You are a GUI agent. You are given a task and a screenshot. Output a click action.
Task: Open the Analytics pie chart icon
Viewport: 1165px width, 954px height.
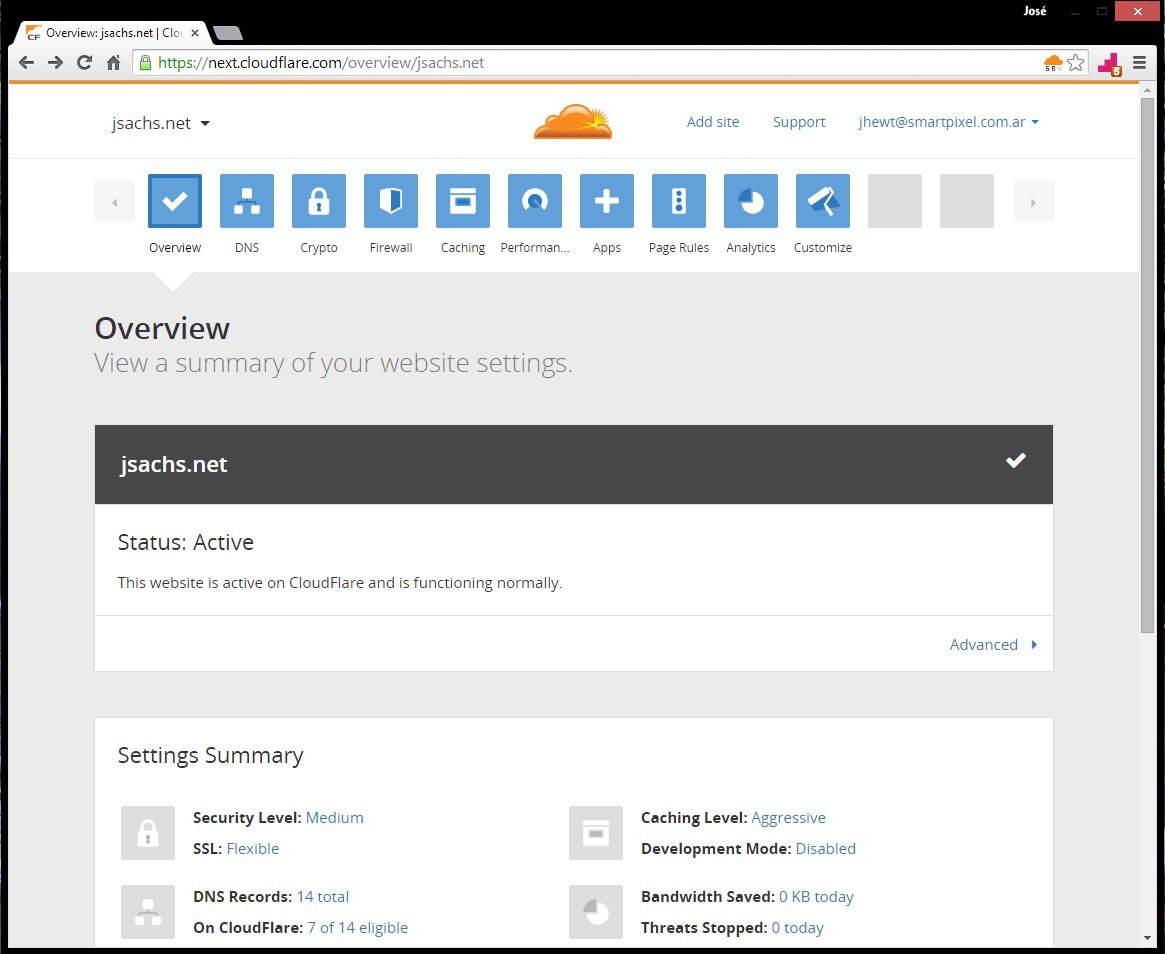751,201
